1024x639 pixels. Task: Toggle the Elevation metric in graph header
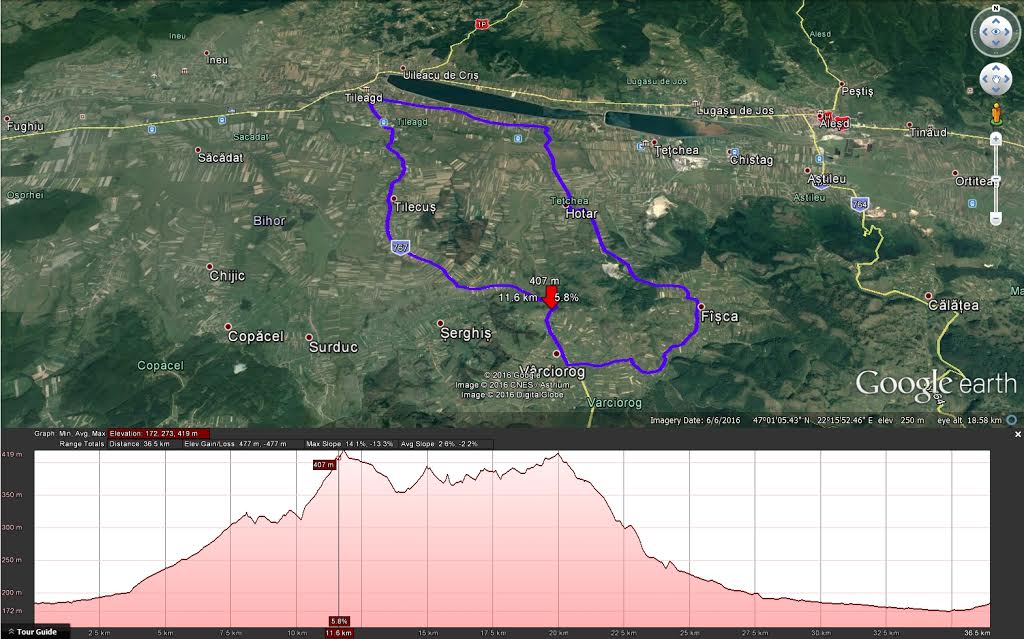pyautogui.click(x=126, y=433)
